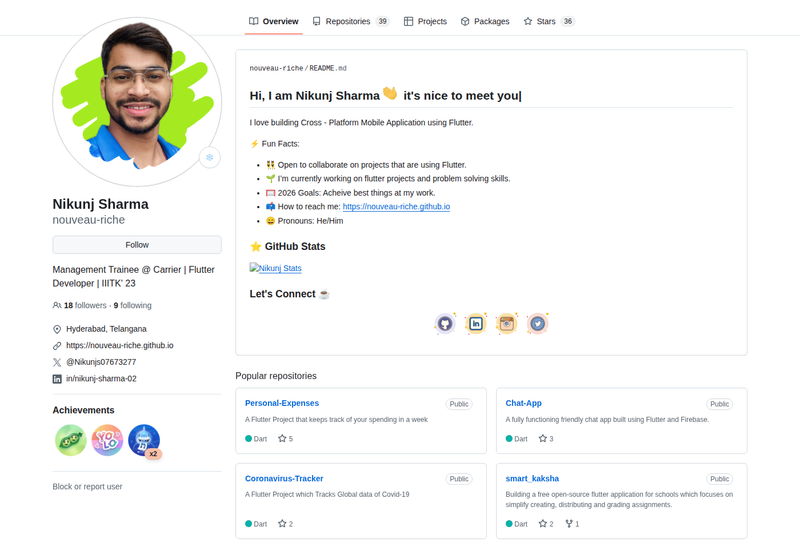Viewport: 800px width, 541px height.
Task: Click the snowflake status badge on avatar
Action: pos(210,157)
